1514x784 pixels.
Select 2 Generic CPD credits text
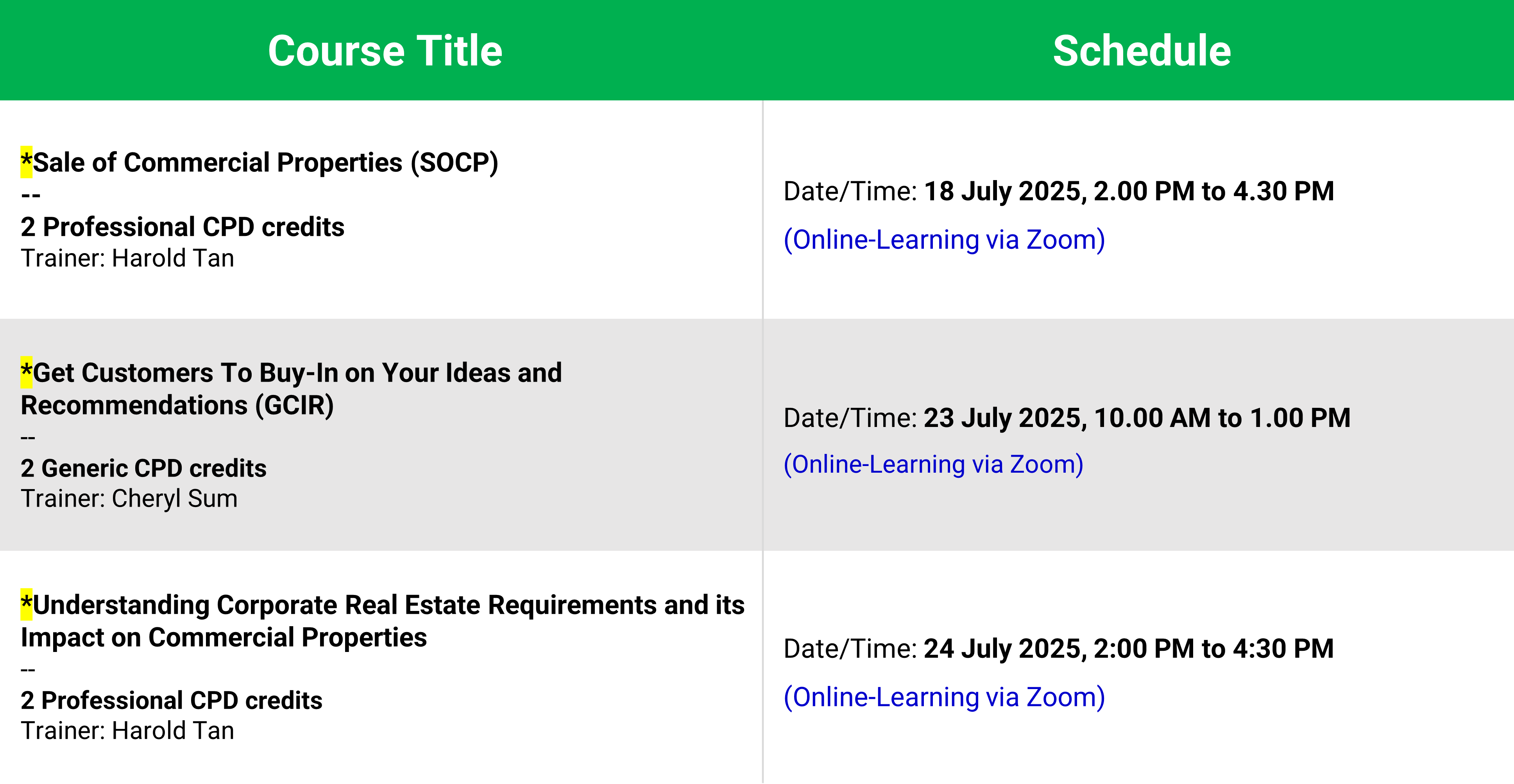143,468
